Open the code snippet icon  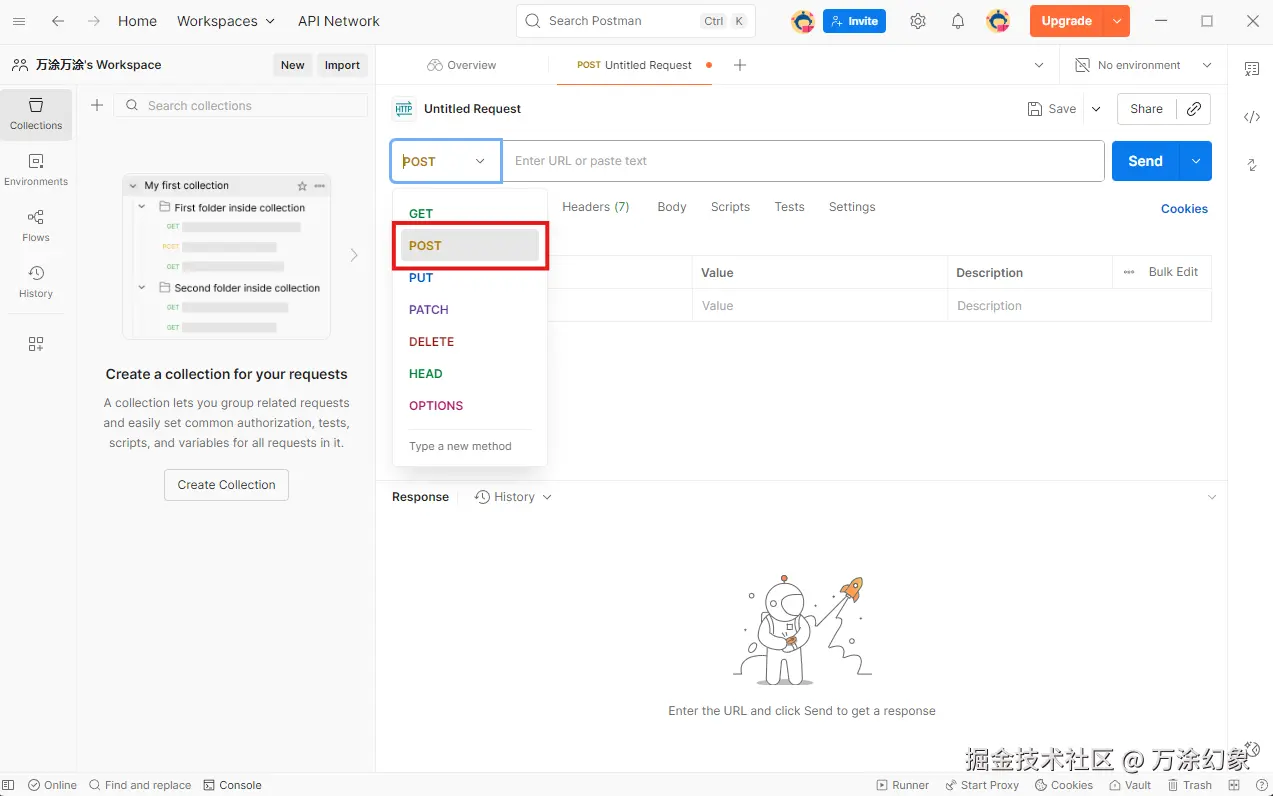click(1252, 117)
